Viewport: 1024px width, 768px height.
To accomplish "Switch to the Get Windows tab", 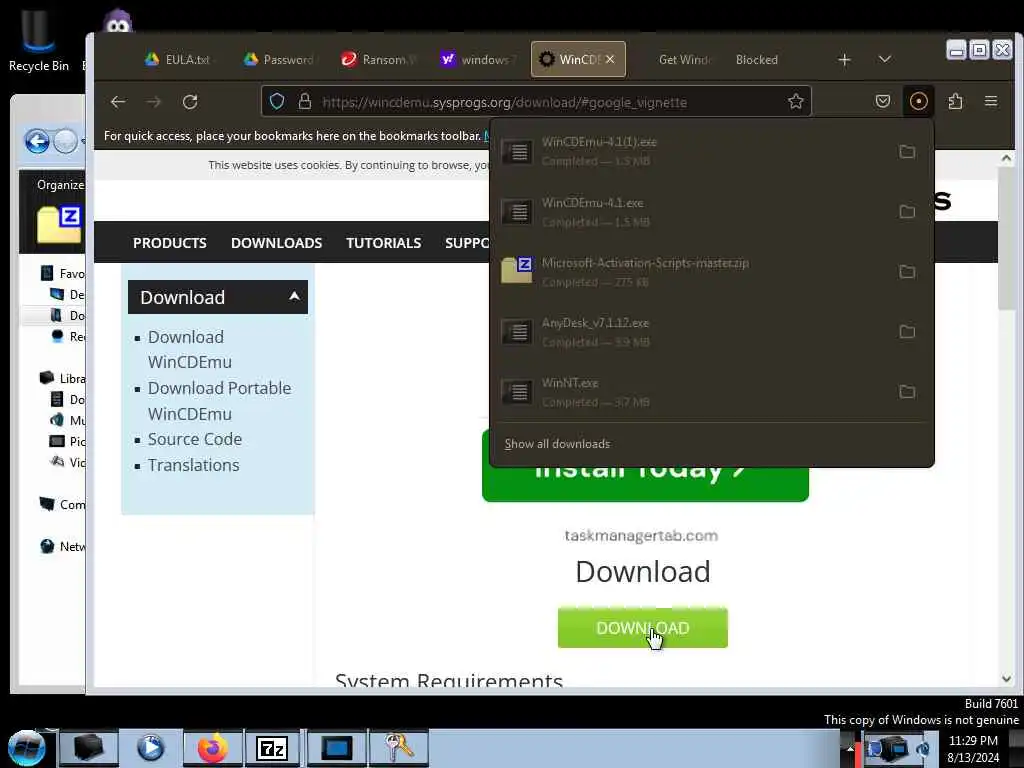I will (684, 59).
